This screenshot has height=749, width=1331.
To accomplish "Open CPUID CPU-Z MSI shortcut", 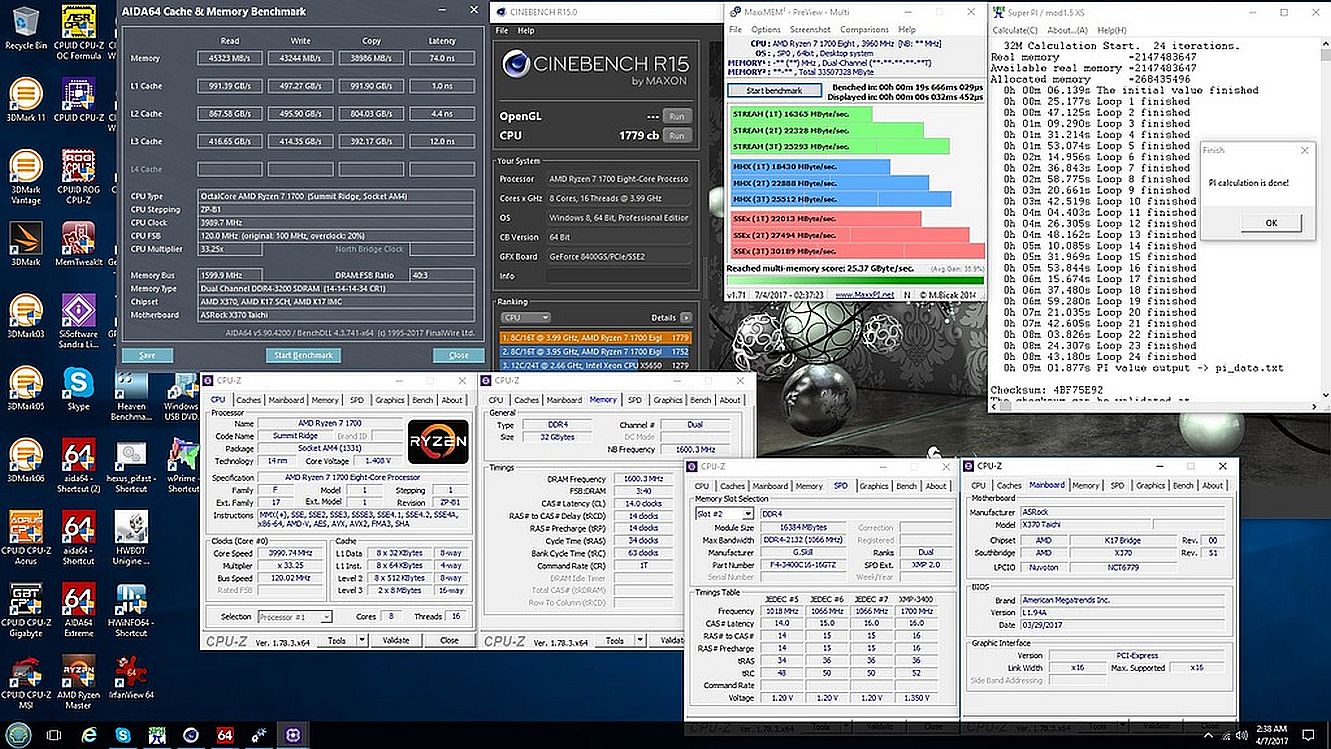I will [x=24, y=682].
